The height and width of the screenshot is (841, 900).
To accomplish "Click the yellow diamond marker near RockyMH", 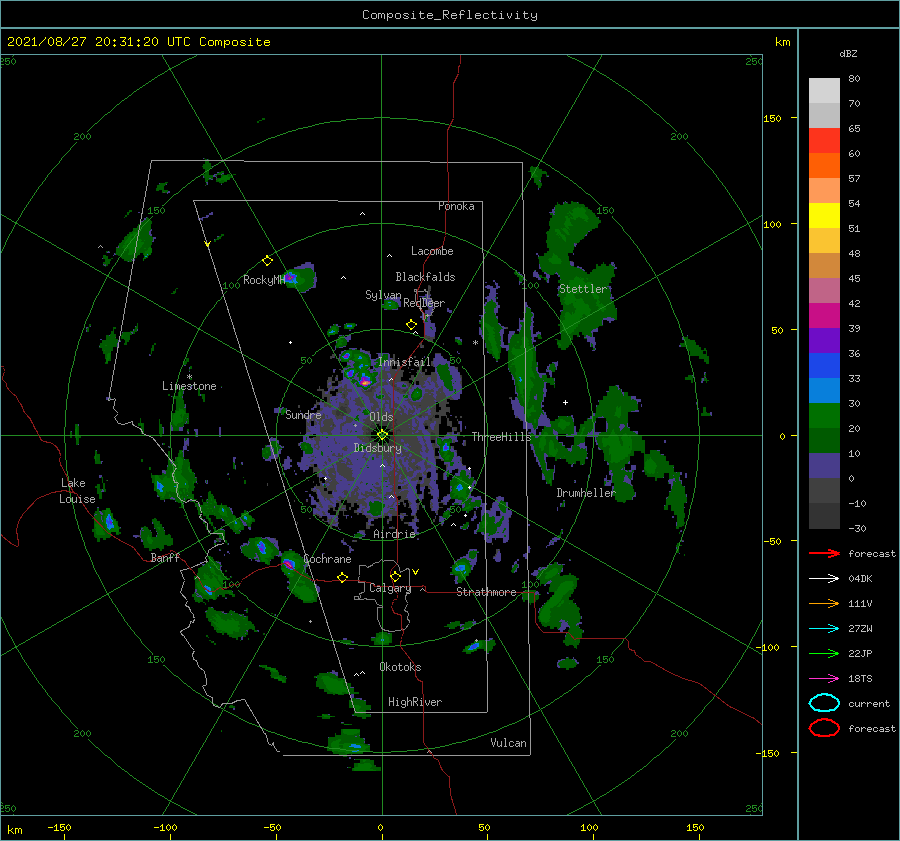I will [267, 261].
